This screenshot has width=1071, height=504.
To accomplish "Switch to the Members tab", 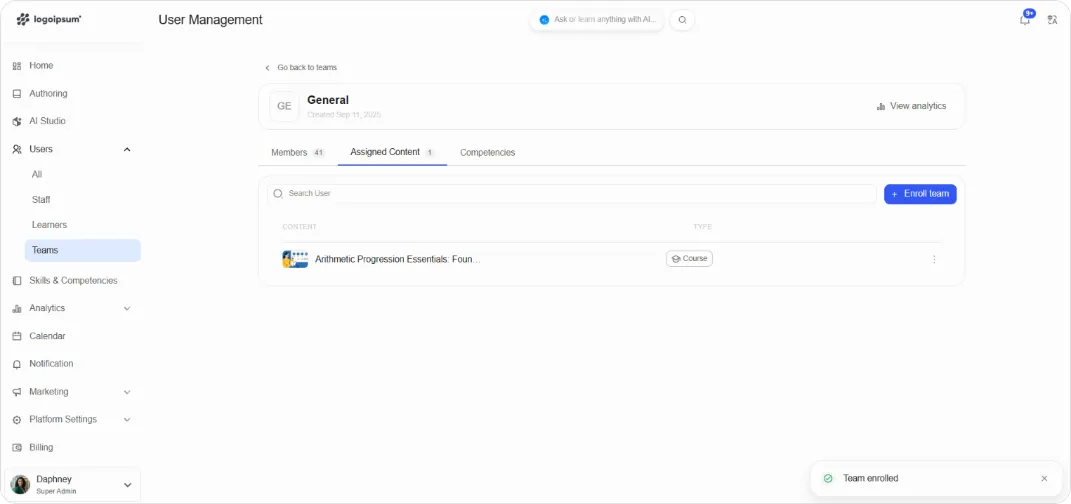I will pyautogui.click(x=298, y=152).
